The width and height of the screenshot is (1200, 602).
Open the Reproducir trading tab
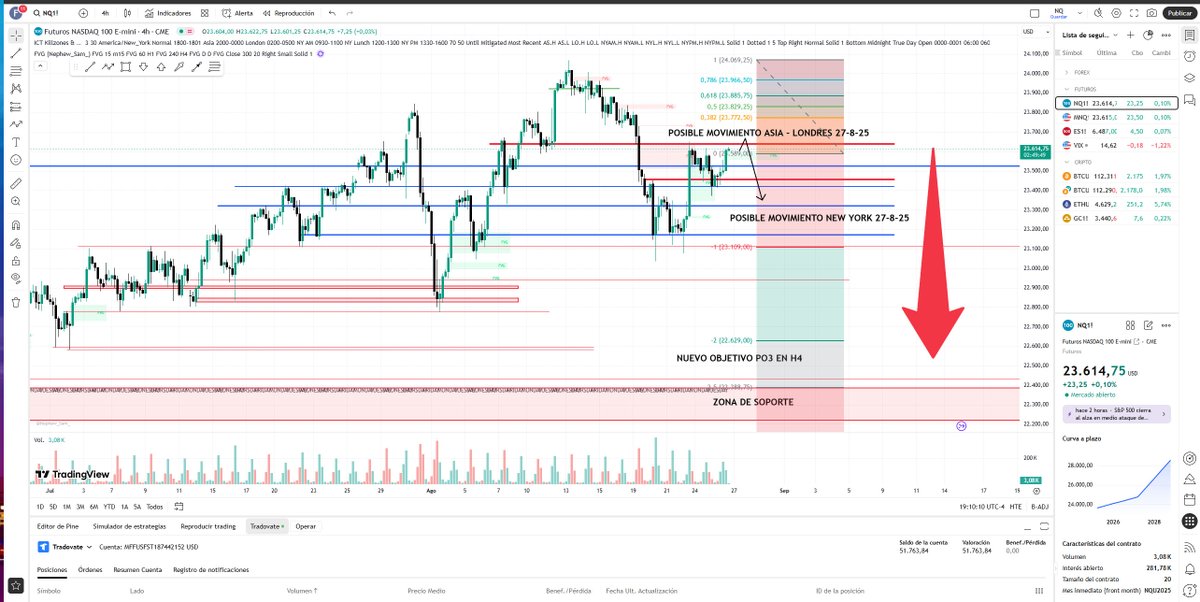coord(208,525)
